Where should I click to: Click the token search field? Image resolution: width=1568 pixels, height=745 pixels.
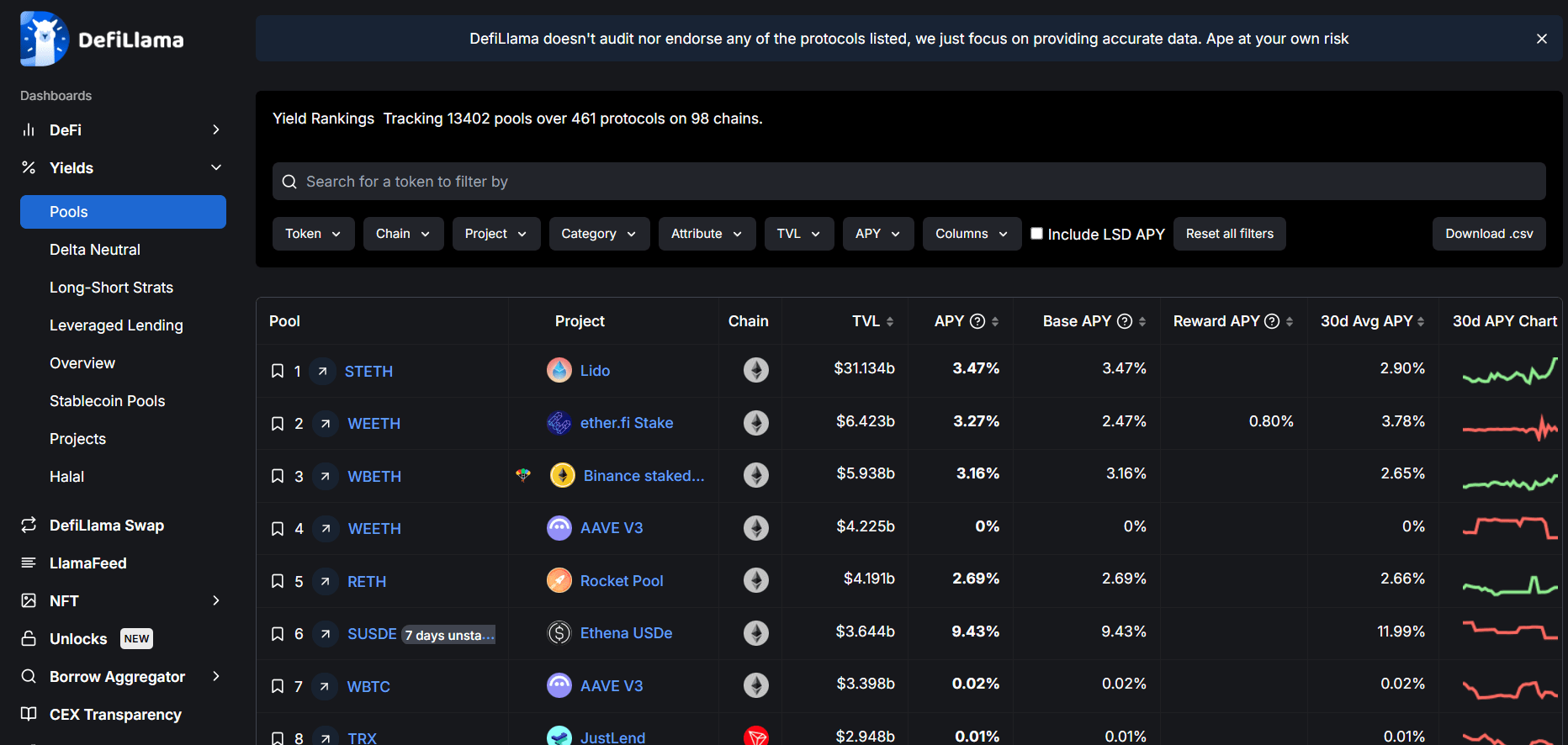908,182
